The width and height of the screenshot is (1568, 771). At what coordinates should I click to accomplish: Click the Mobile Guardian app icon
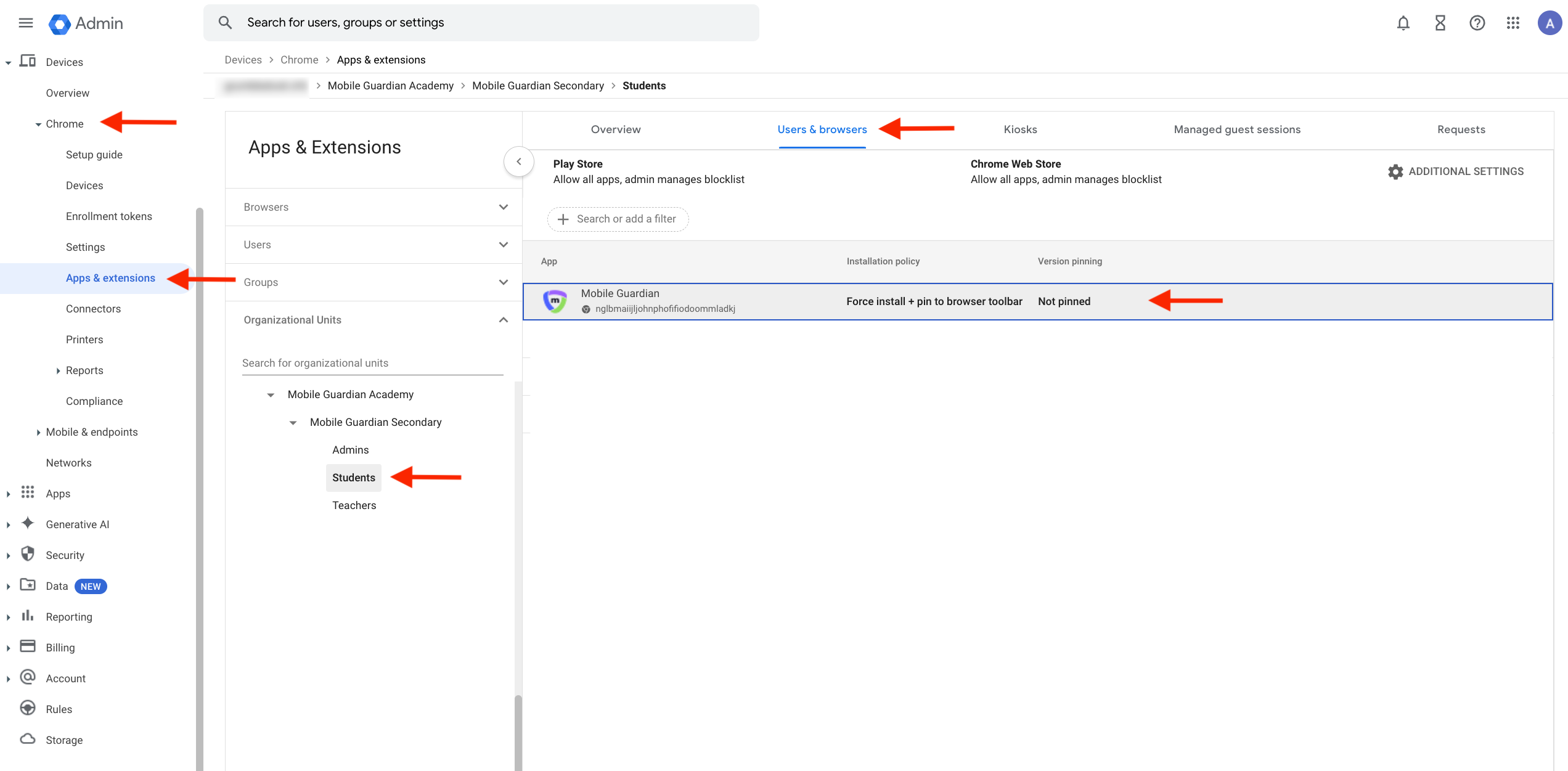555,301
